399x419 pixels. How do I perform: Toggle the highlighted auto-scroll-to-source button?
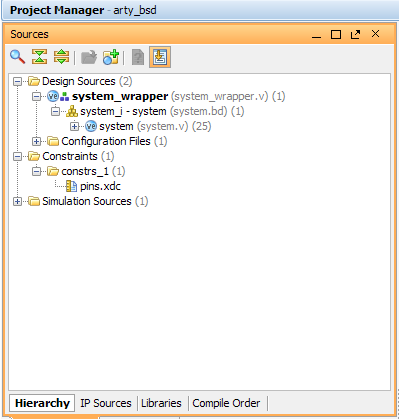(x=160, y=57)
